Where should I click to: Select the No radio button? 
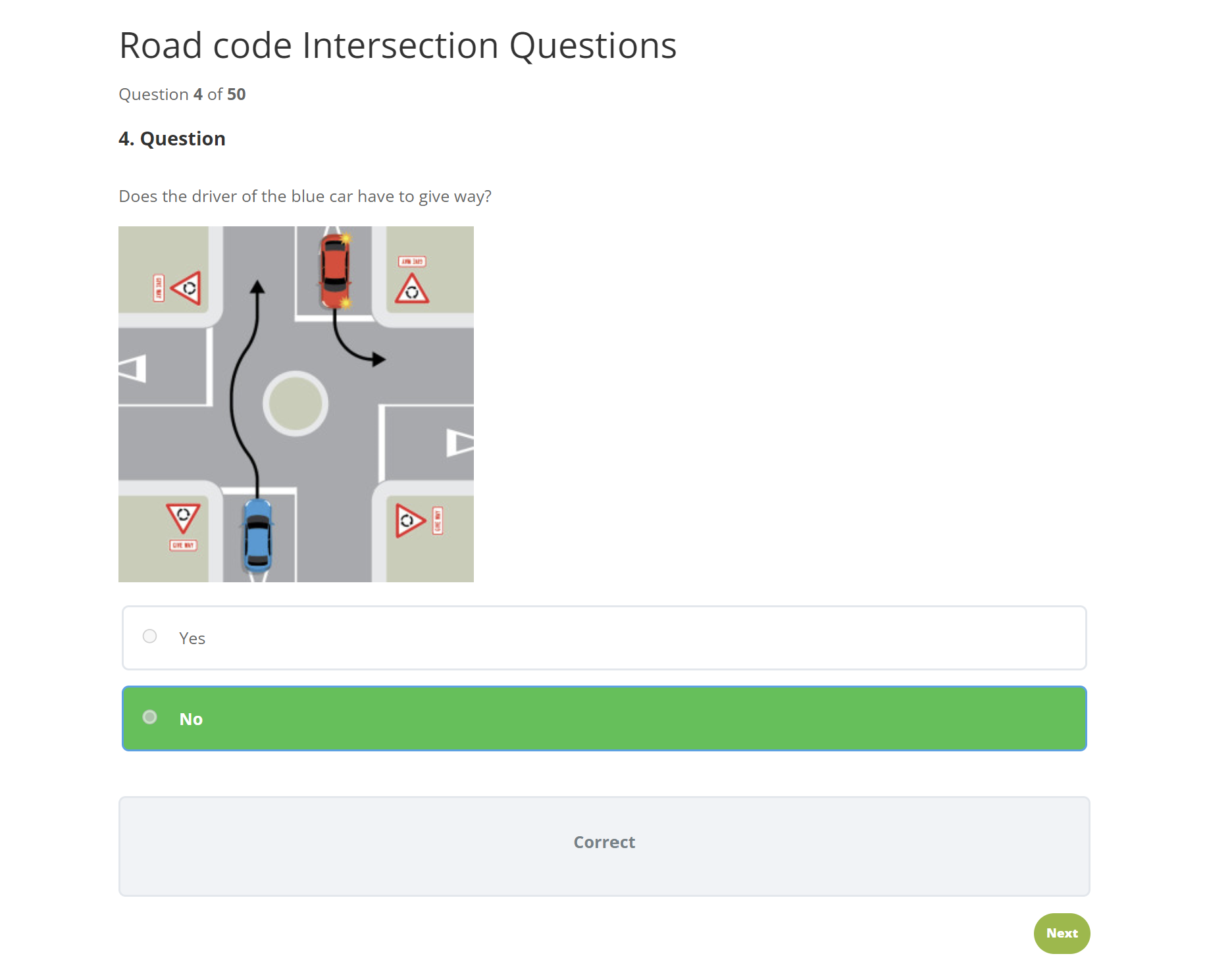149,717
